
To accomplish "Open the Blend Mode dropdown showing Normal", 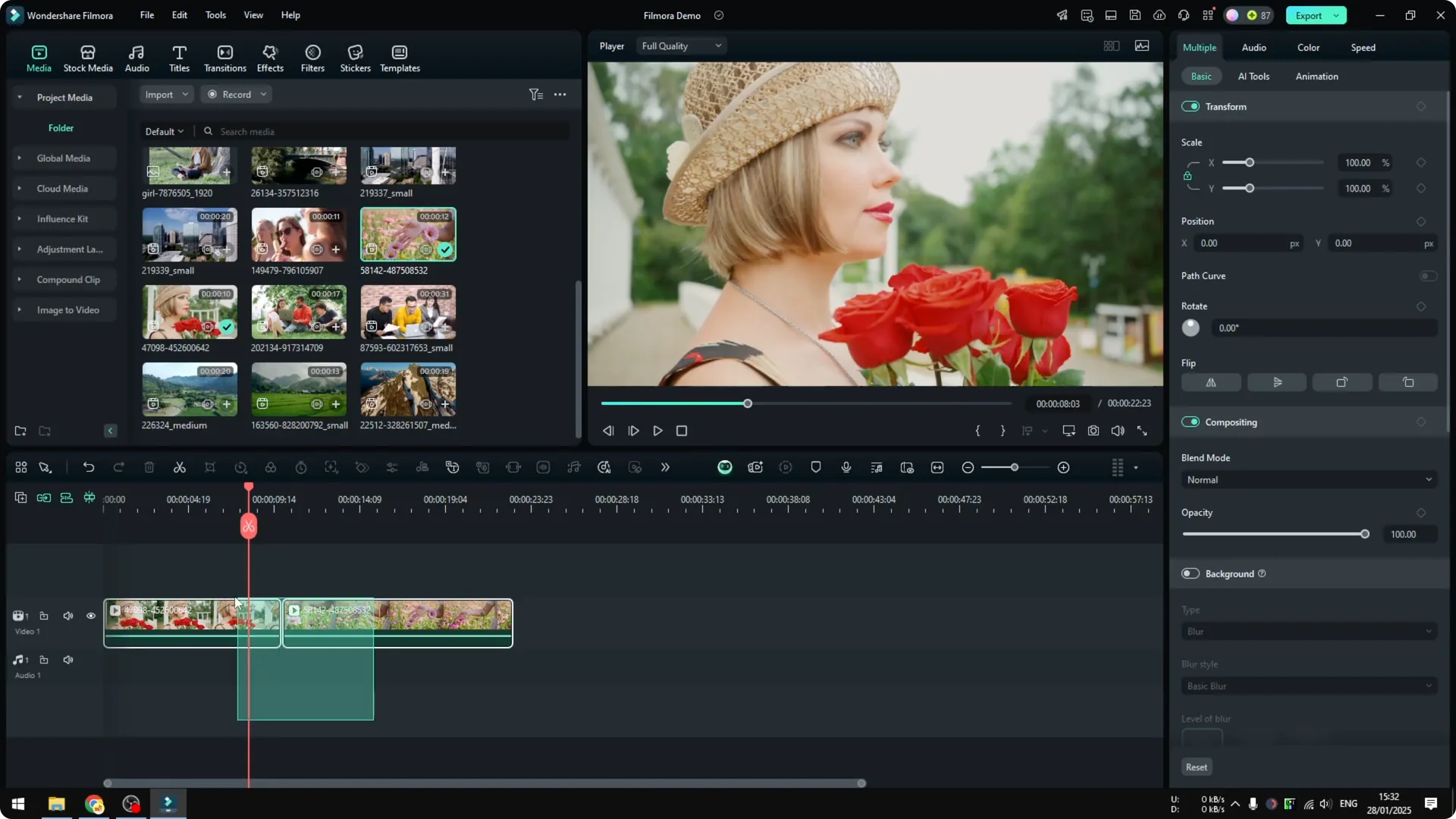I will point(1308,479).
